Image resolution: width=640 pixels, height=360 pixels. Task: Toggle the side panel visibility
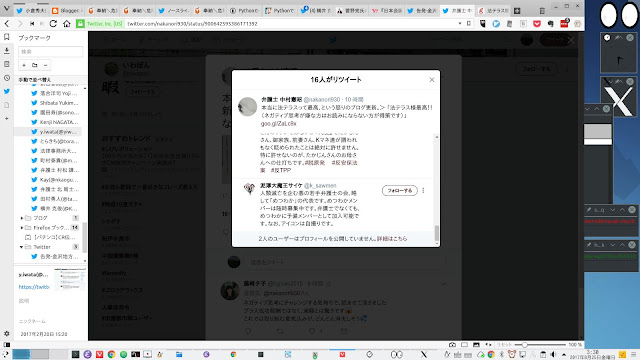coord(7,345)
